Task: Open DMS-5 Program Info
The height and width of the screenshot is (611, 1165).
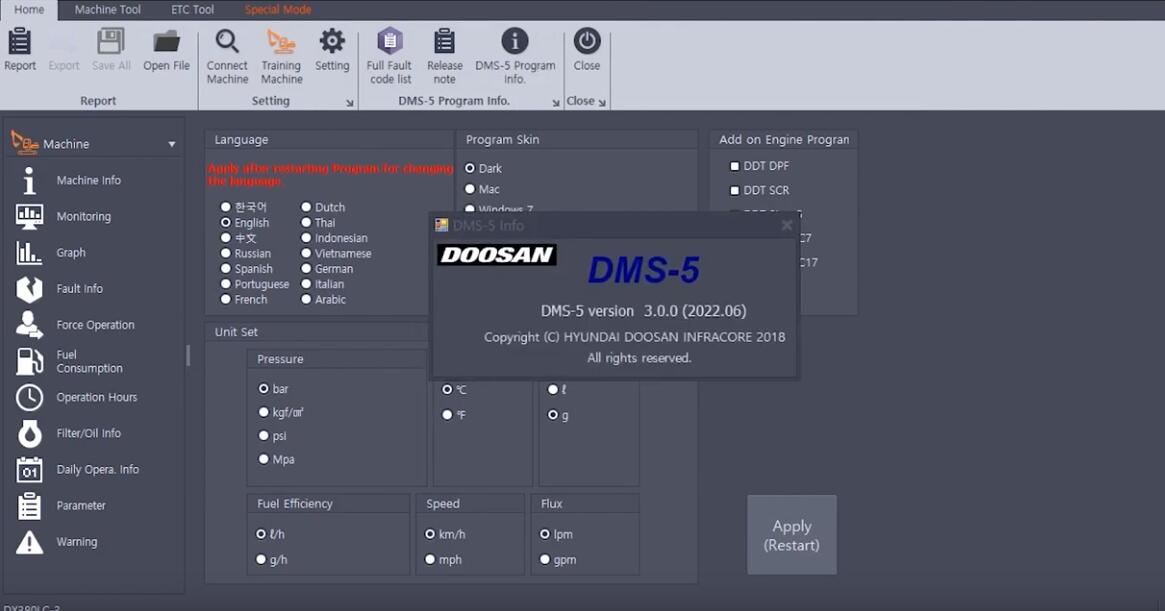Action: (x=513, y=52)
